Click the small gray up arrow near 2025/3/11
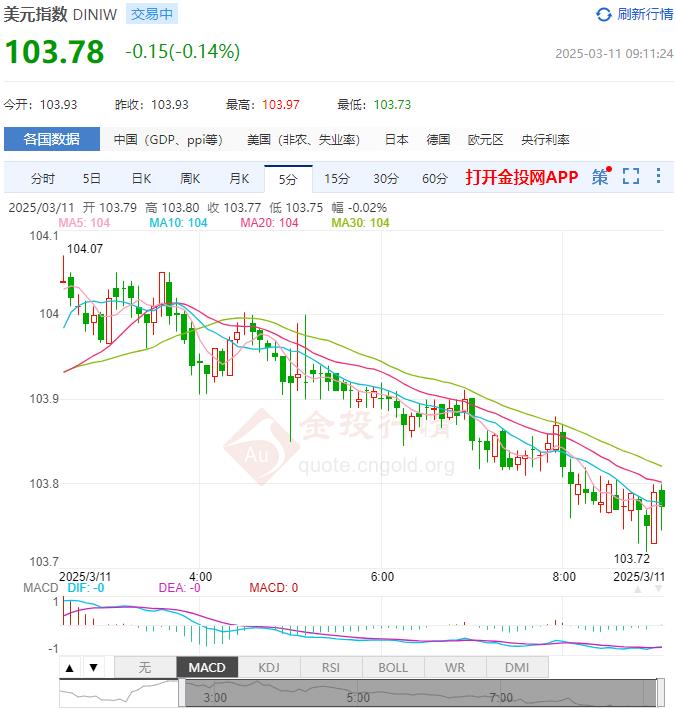Screen dimensions: 676x709 (x=638, y=589)
